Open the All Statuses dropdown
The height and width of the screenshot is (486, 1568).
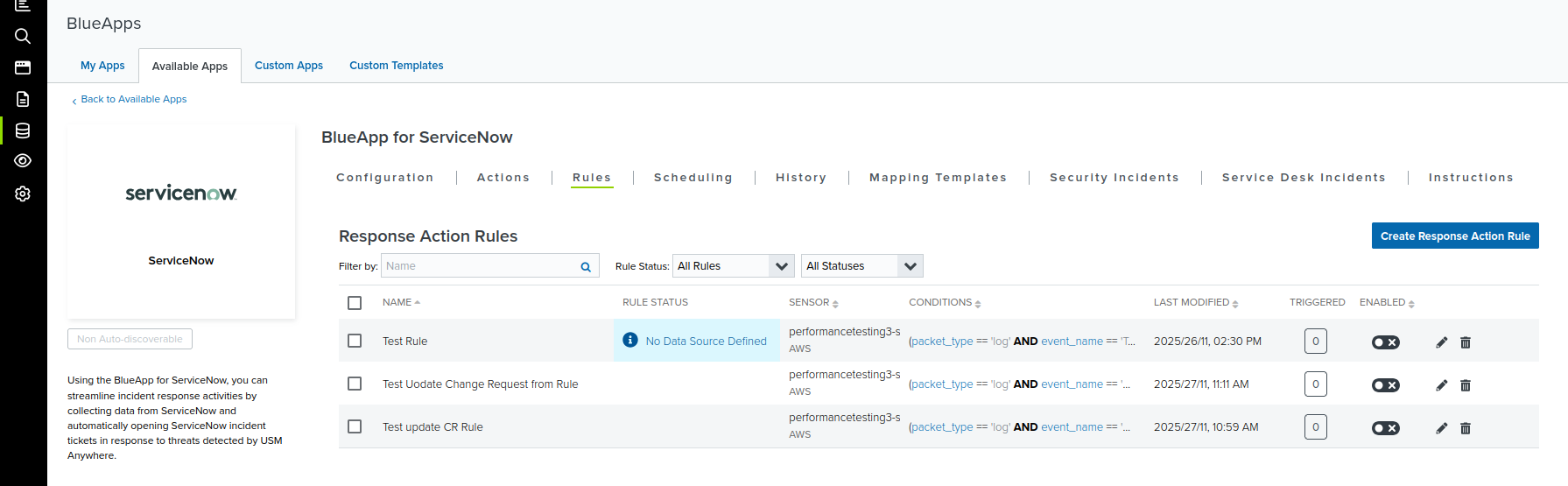(x=862, y=266)
